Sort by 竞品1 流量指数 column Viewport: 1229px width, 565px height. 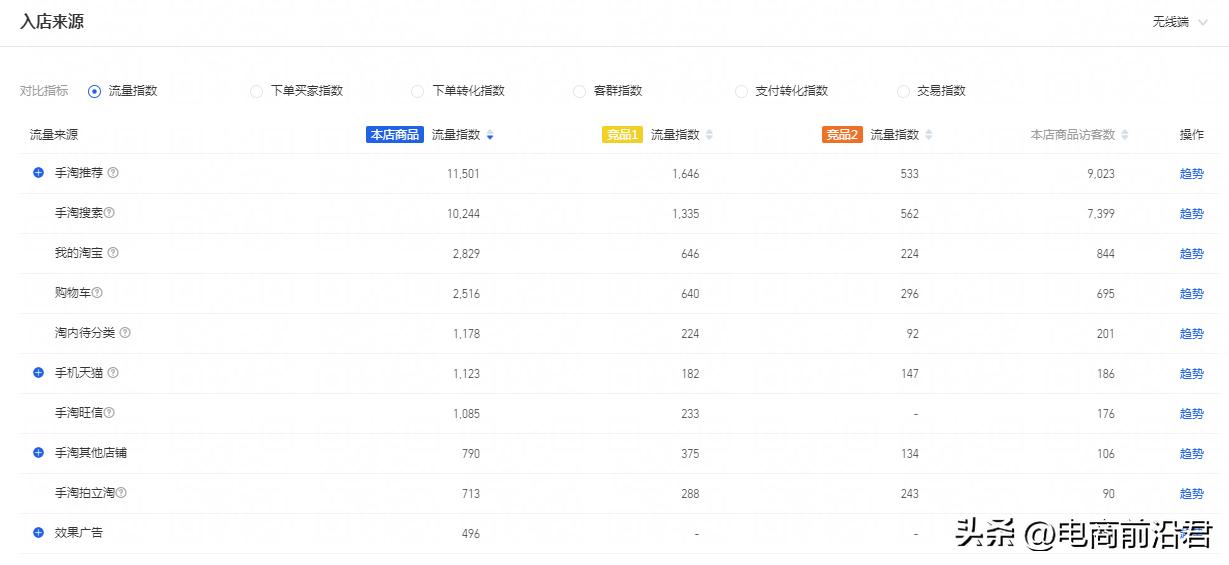[709, 135]
